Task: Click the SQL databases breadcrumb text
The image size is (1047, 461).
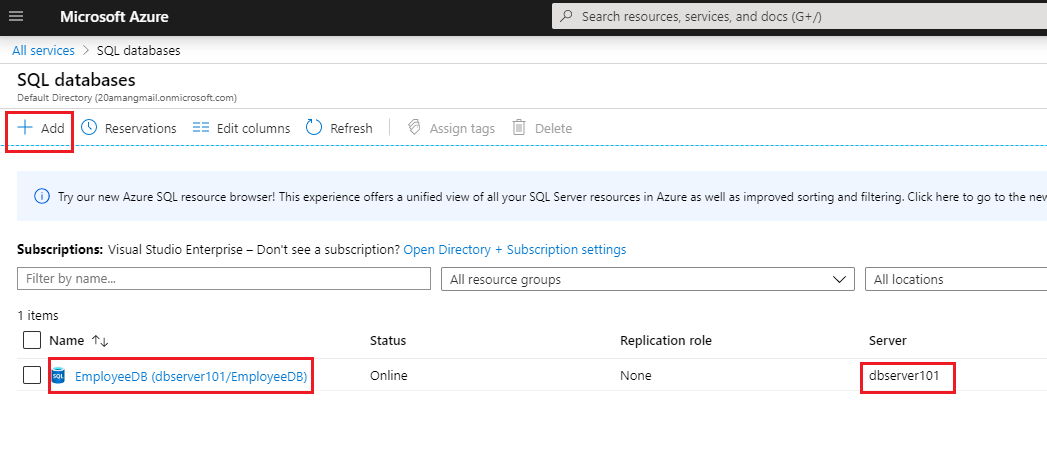Action: (138, 50)
